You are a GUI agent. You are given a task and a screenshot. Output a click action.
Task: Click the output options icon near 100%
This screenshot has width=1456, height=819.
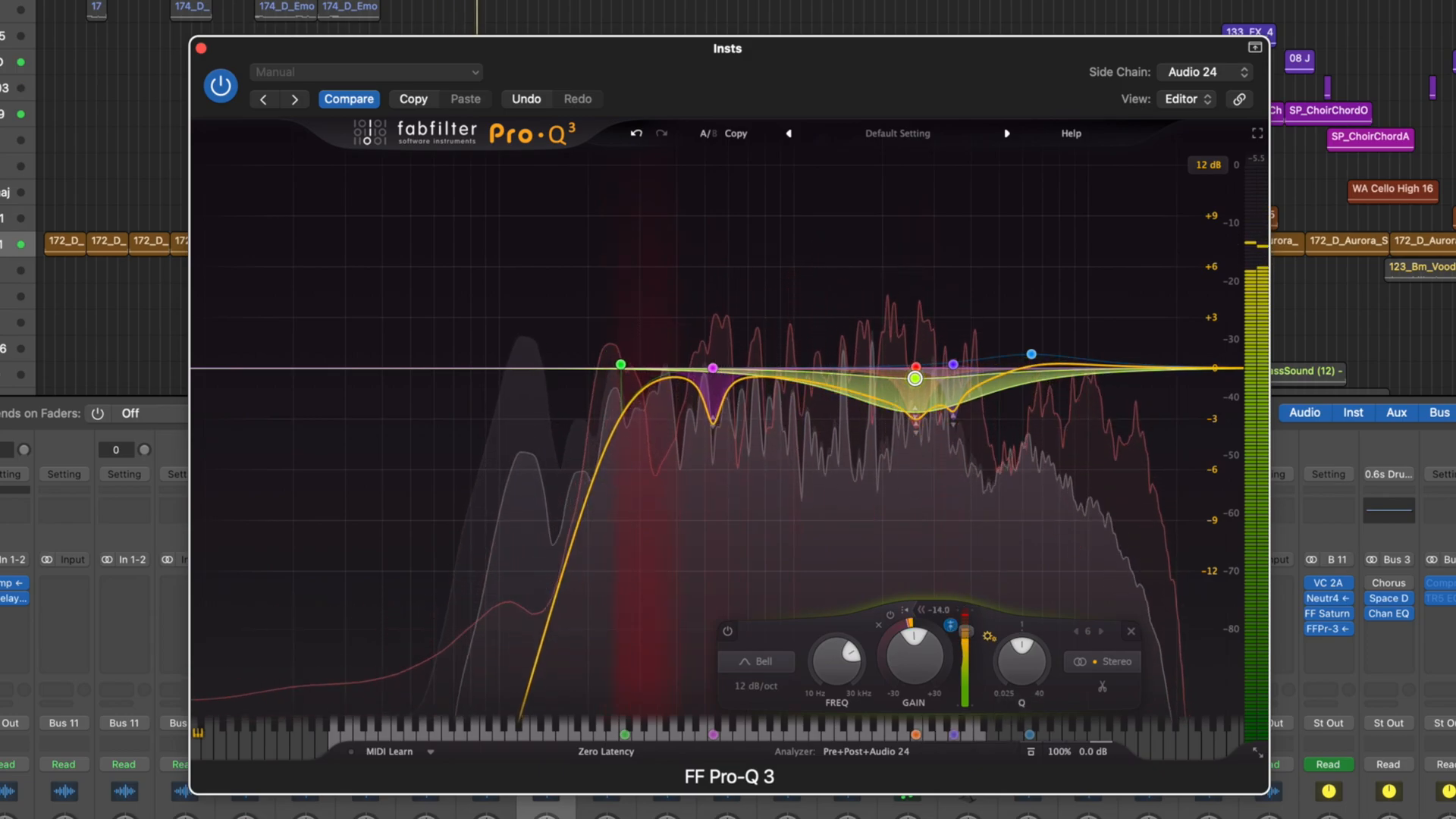(x=1031, y=752)
